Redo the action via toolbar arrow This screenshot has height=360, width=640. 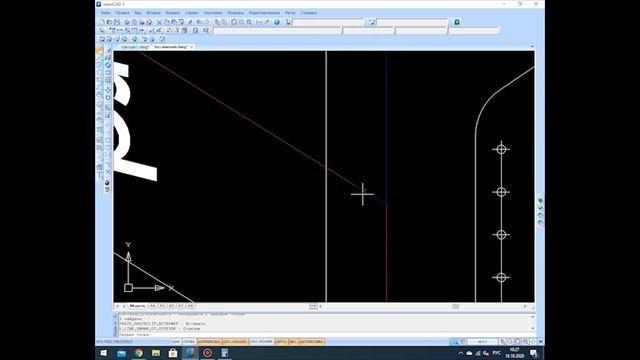click(207, 22)
